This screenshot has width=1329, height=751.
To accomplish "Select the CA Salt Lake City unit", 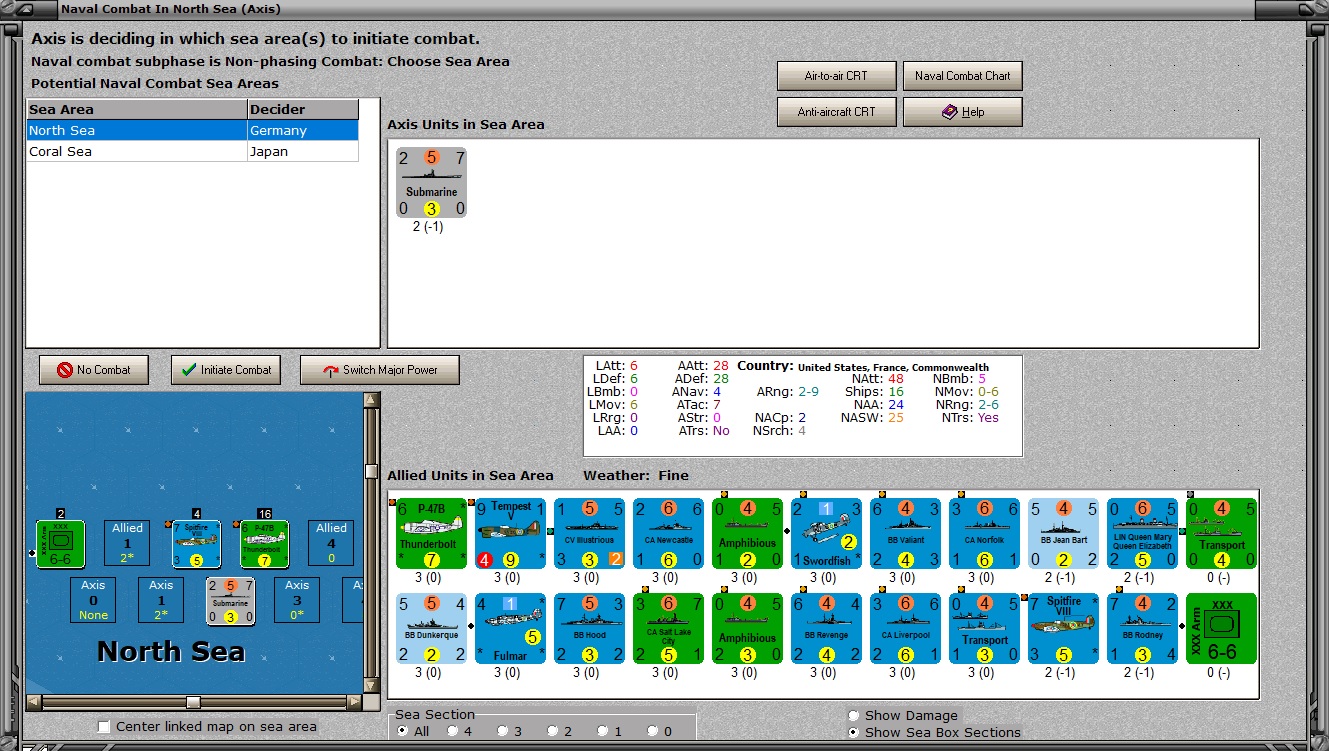I will pyautogui.click(x=669, y=628).
